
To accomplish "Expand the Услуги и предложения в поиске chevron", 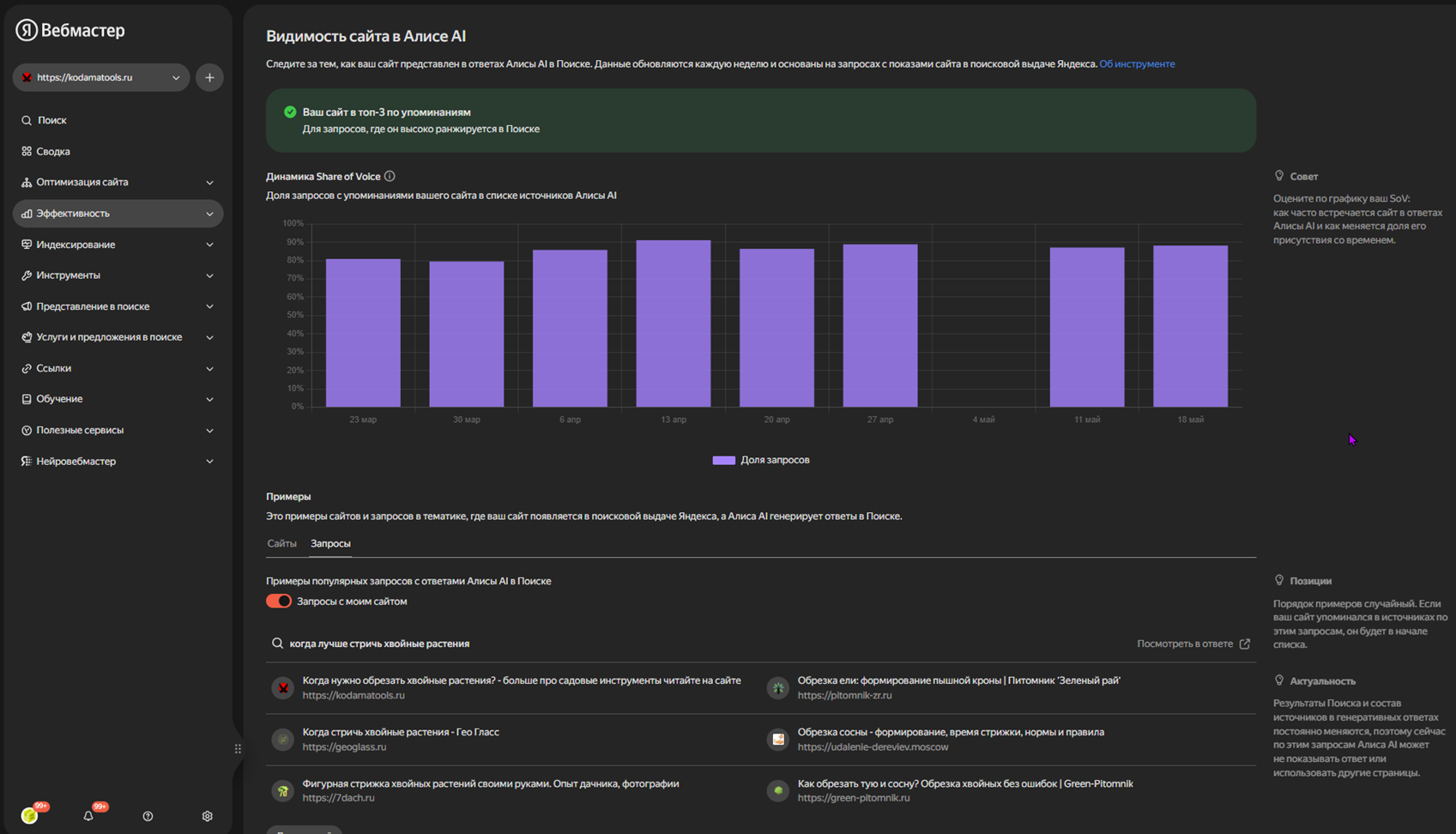I will [x=209, y=337].
